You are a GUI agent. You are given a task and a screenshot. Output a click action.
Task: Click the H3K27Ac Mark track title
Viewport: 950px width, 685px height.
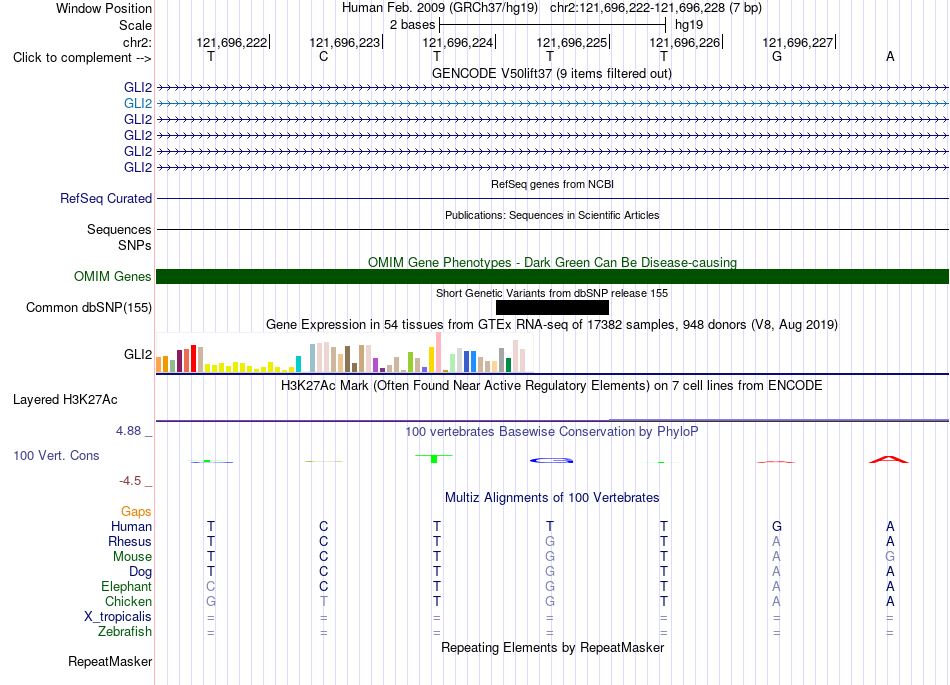click(x=552, y=386)
